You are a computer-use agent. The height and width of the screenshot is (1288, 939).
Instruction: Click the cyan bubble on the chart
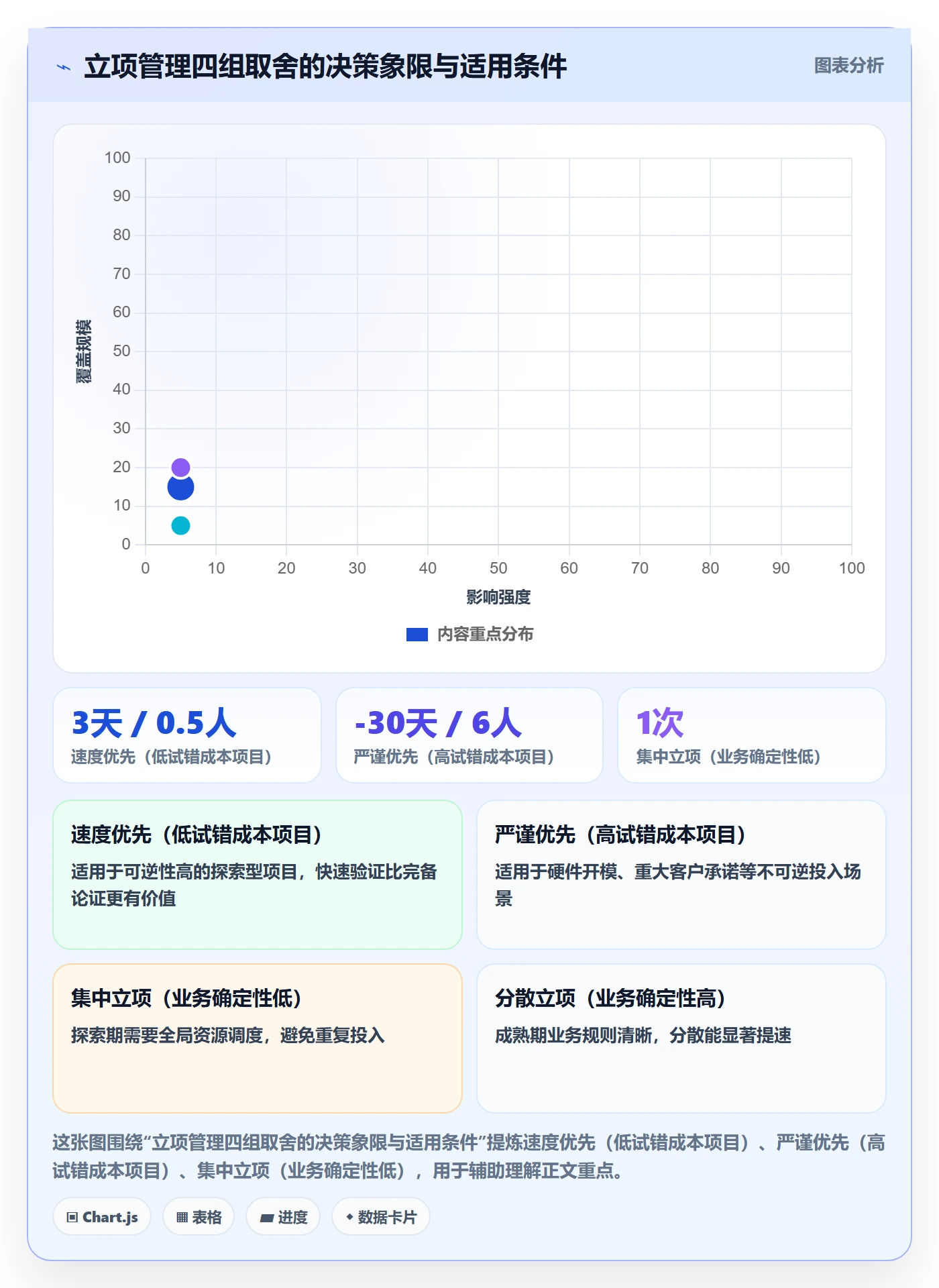(180, 525)
